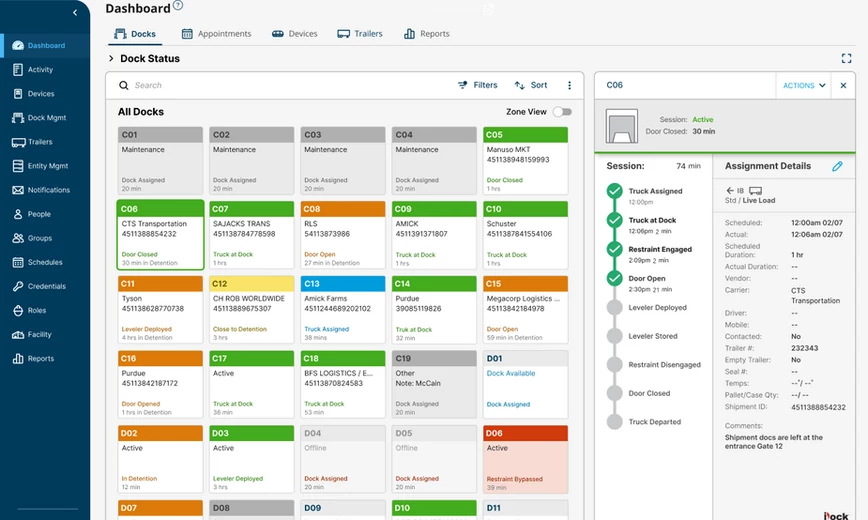Collapse the sidebar with the arrow icon
This screenshot has height=520, width=868.
(75, 12)
